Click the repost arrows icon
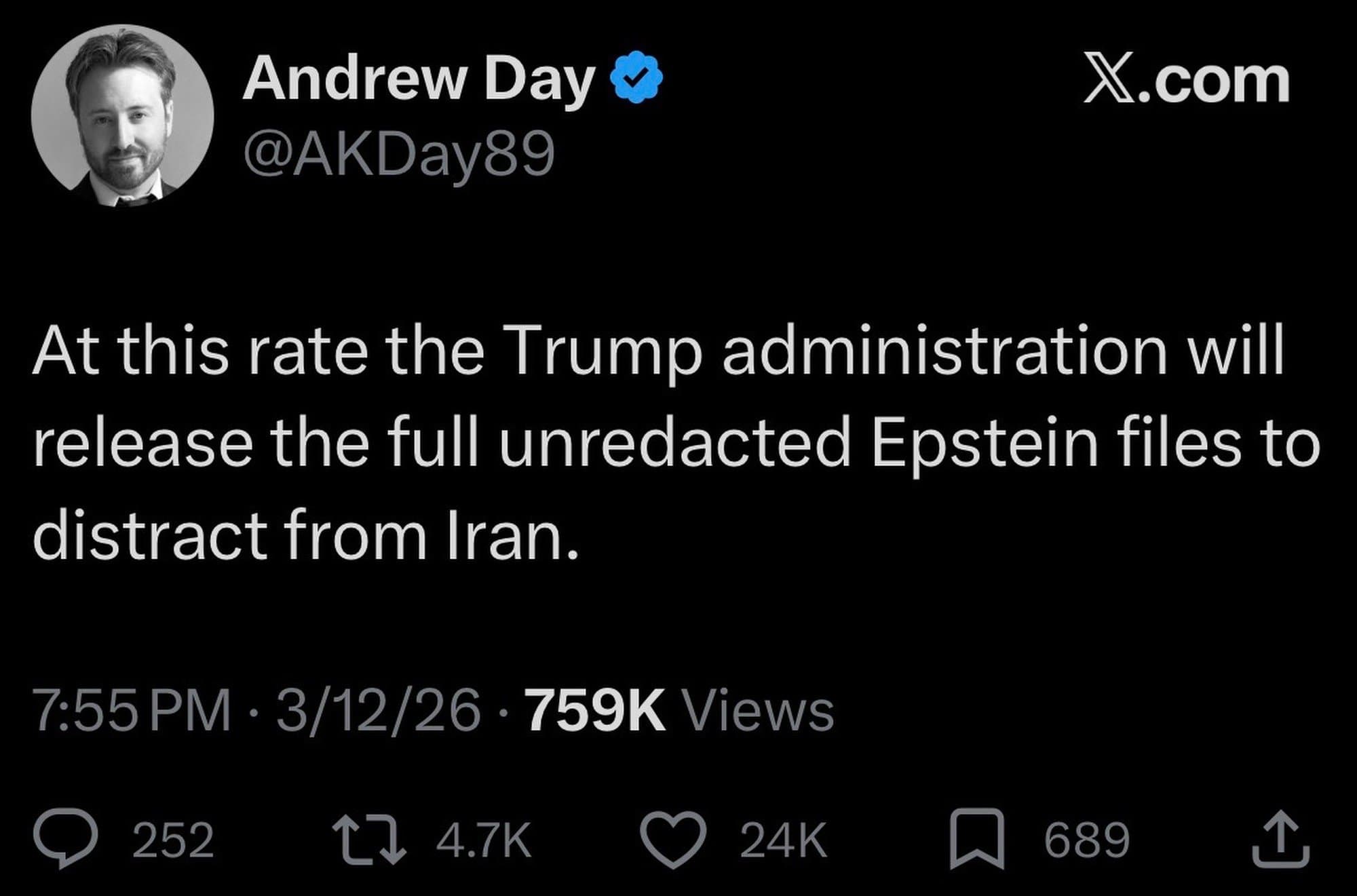Viewport: 1357px width, 896px height. pos(370,839)
